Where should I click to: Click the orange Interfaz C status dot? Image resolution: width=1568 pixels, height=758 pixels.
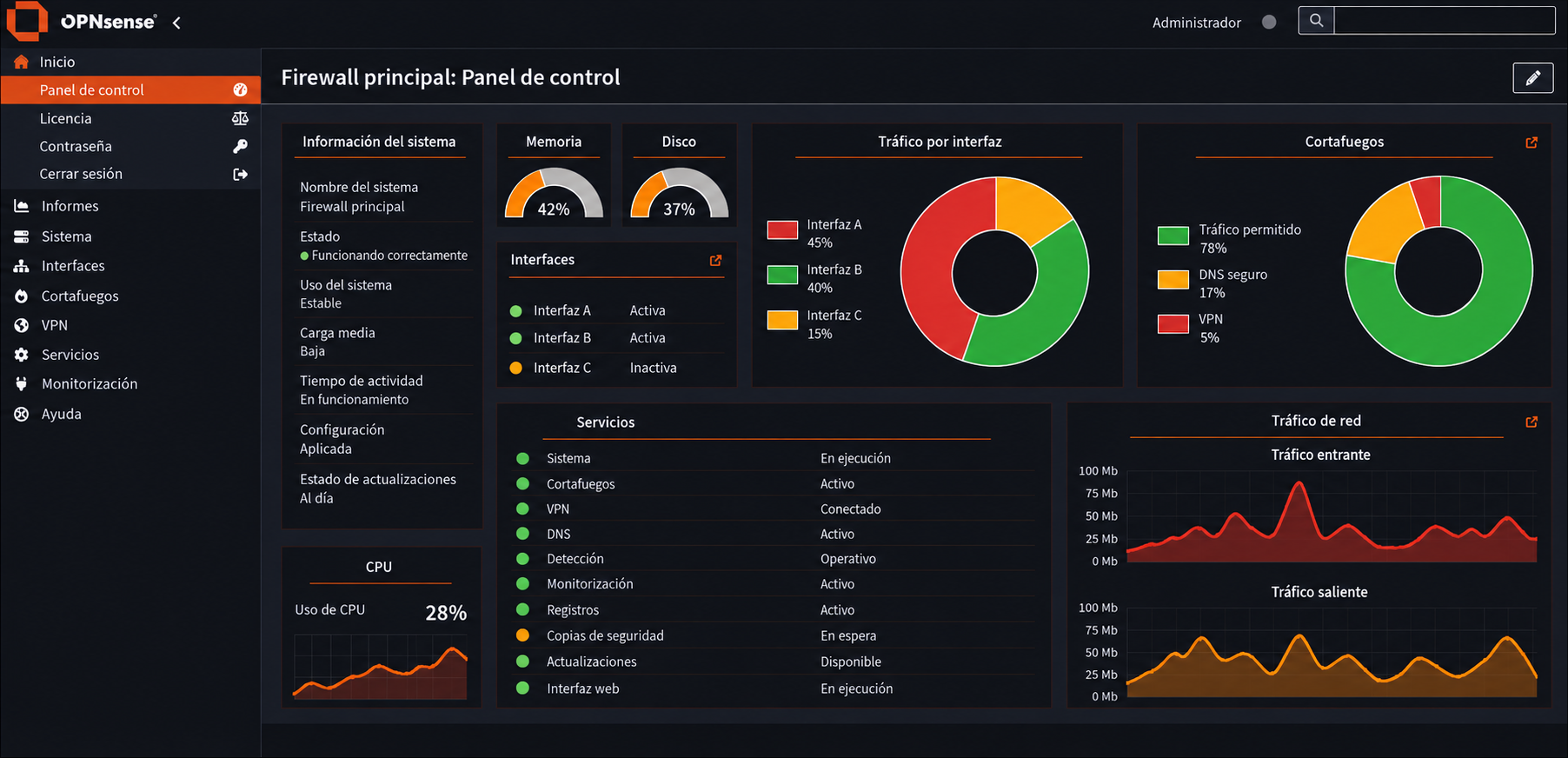click(515, 368)
